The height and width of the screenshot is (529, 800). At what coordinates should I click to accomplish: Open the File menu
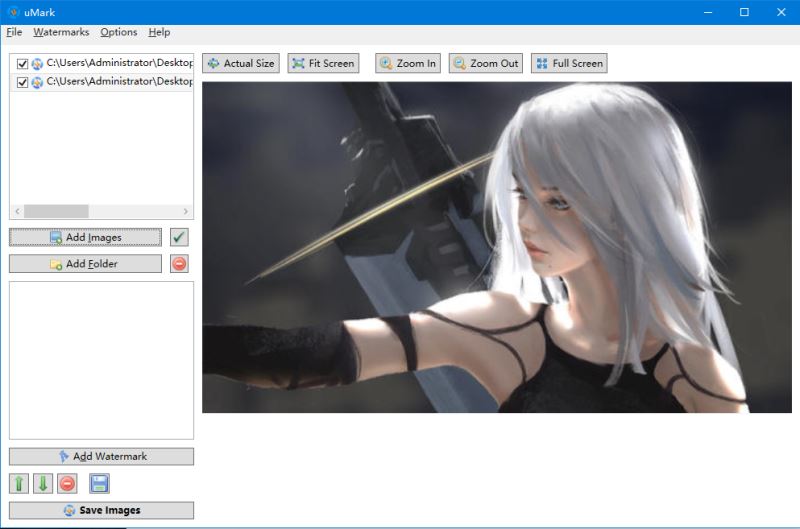click(14, 32)
